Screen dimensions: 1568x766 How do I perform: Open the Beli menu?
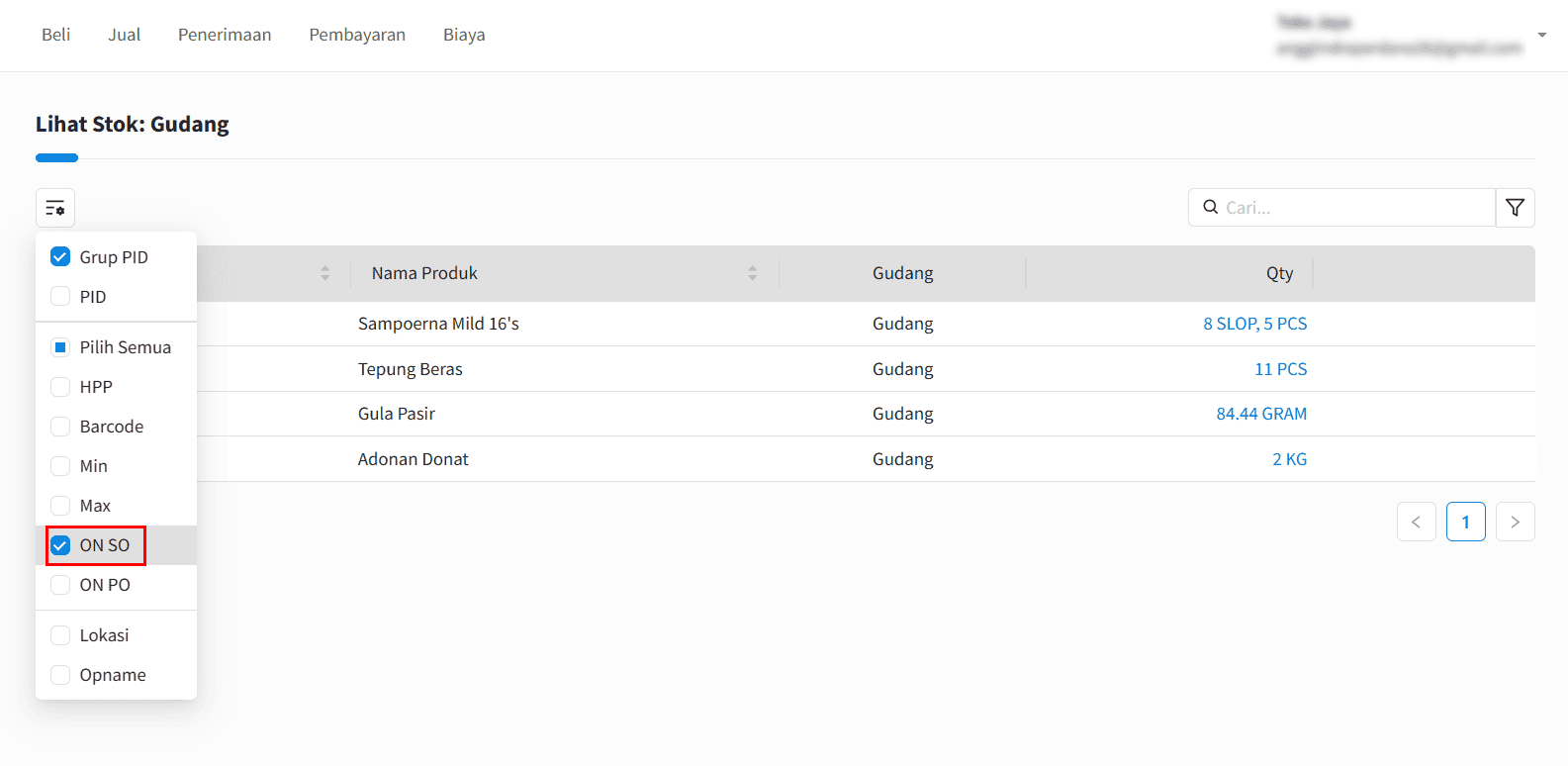click(x=55, y=35)
